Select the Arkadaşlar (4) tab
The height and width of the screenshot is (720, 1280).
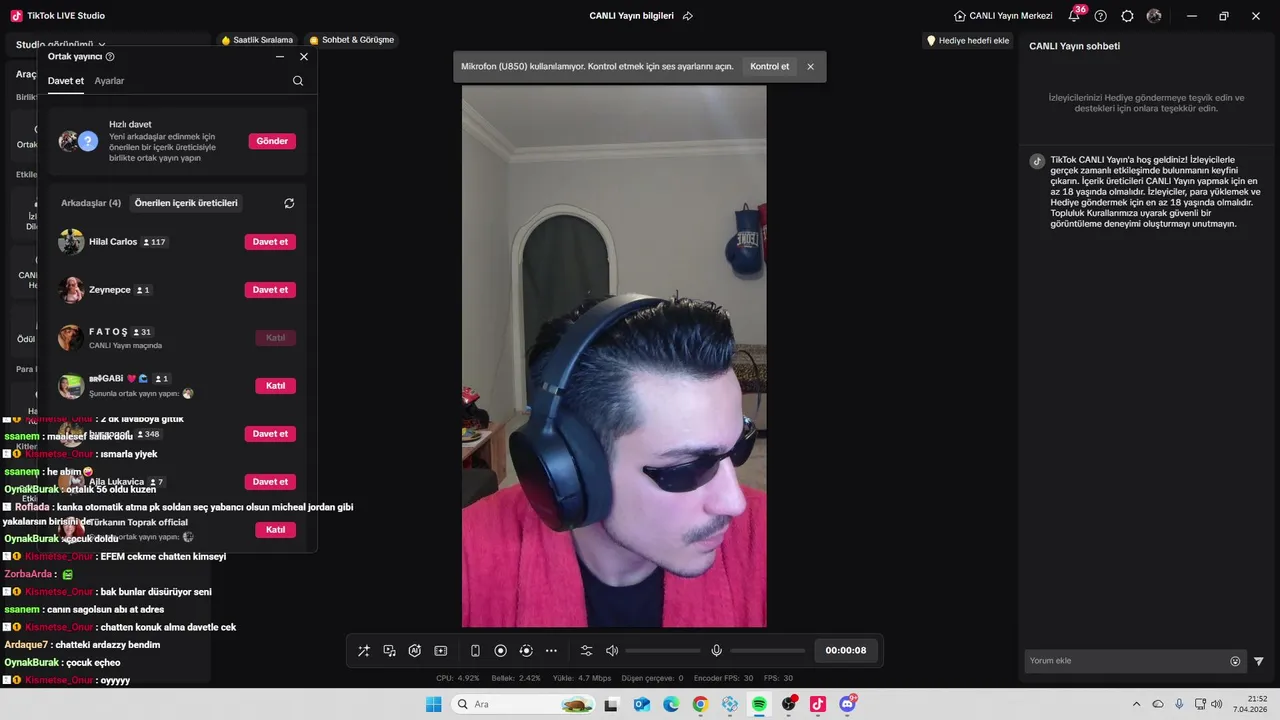[x=91, y=203]
